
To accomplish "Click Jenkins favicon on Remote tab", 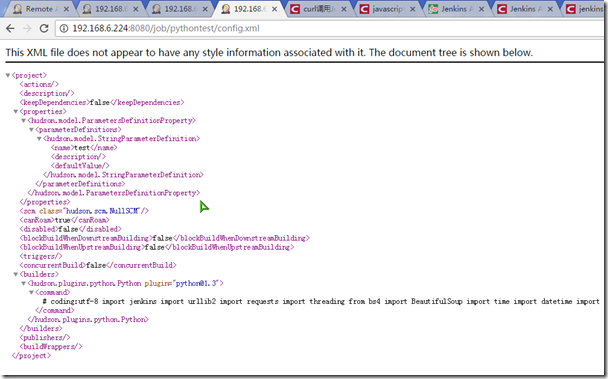I will click(17, 9).
